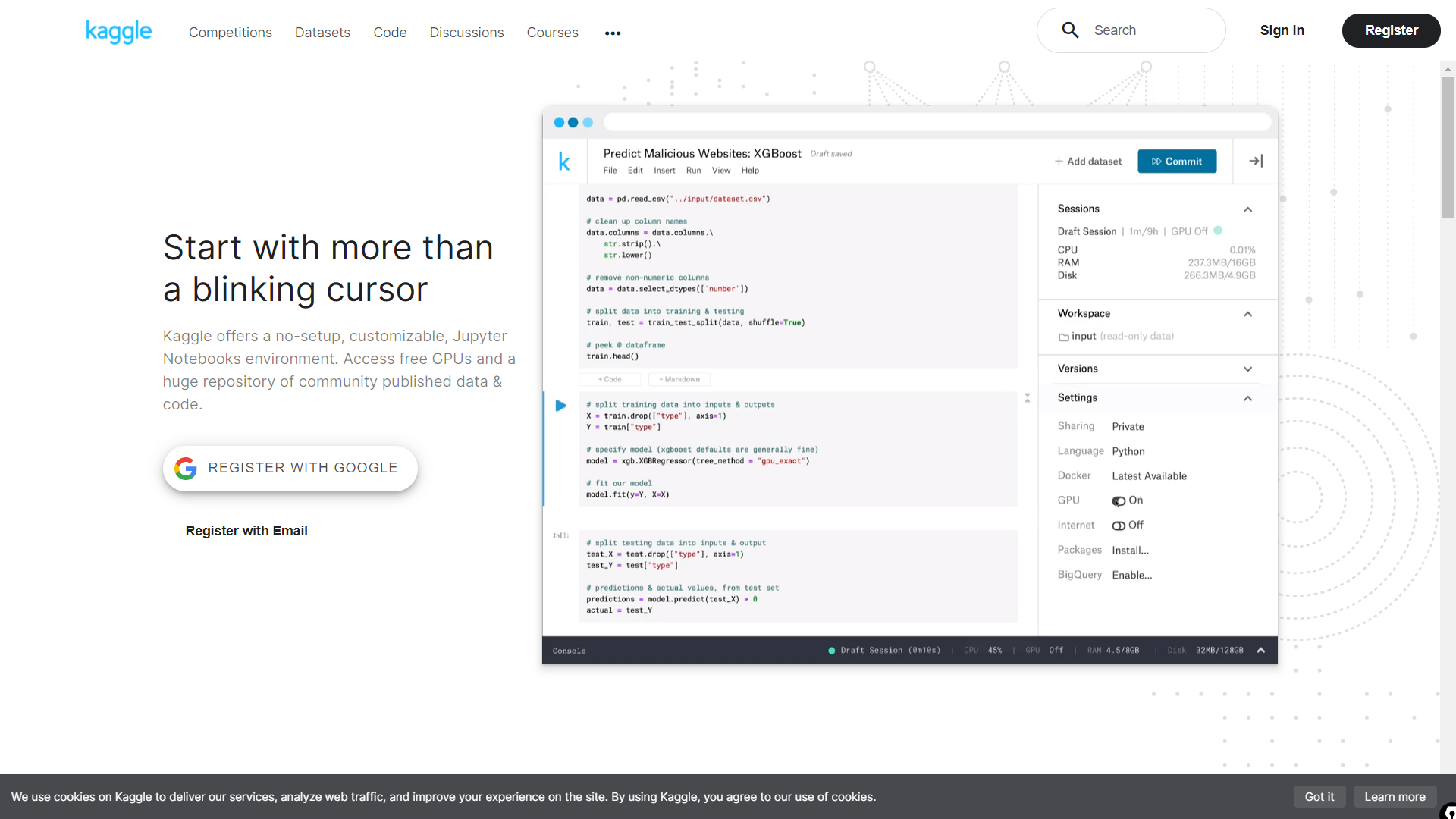Click the Register button

[x=1391, y=30]
